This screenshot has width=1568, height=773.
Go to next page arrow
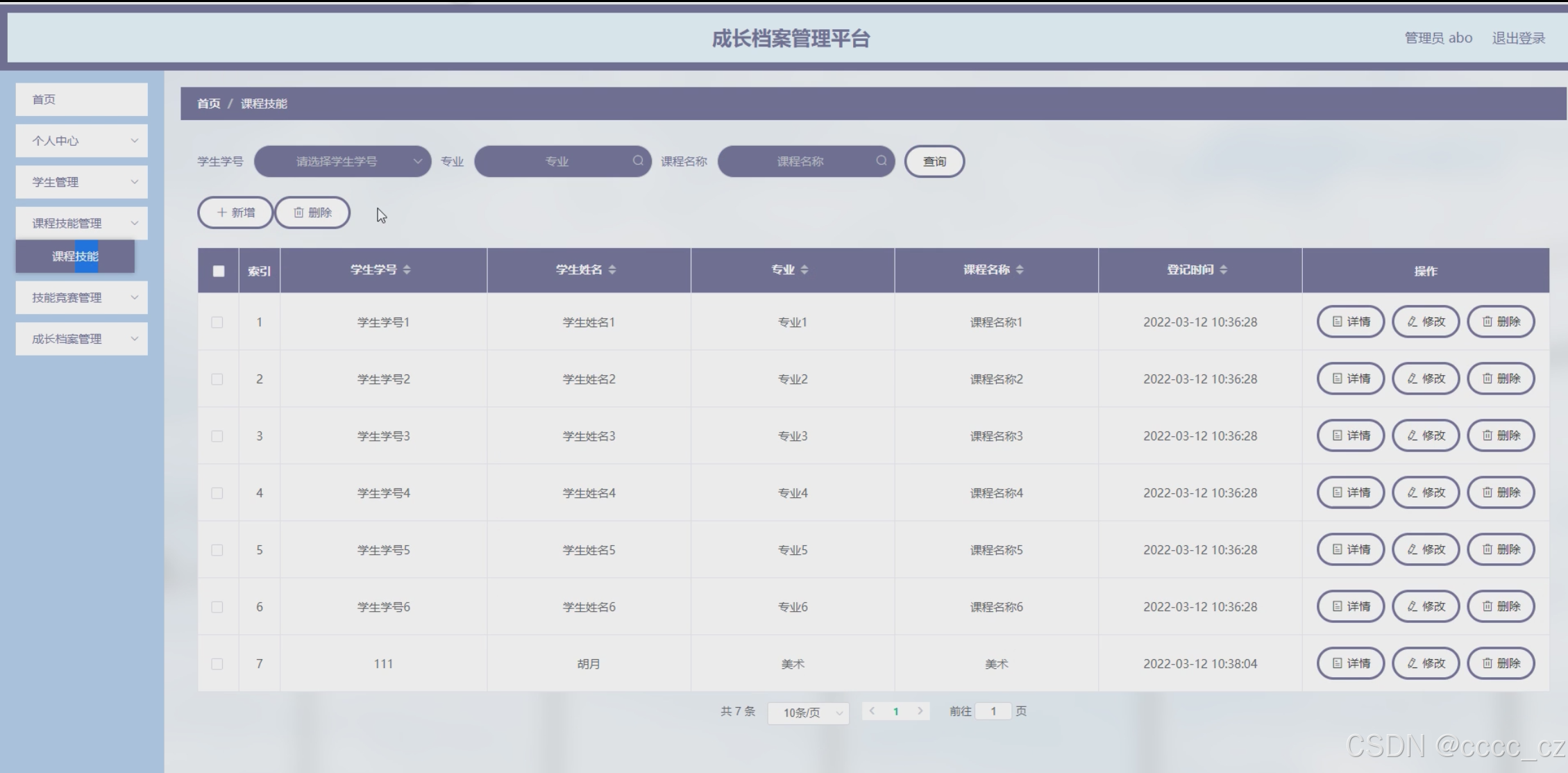tap(920, 711)
